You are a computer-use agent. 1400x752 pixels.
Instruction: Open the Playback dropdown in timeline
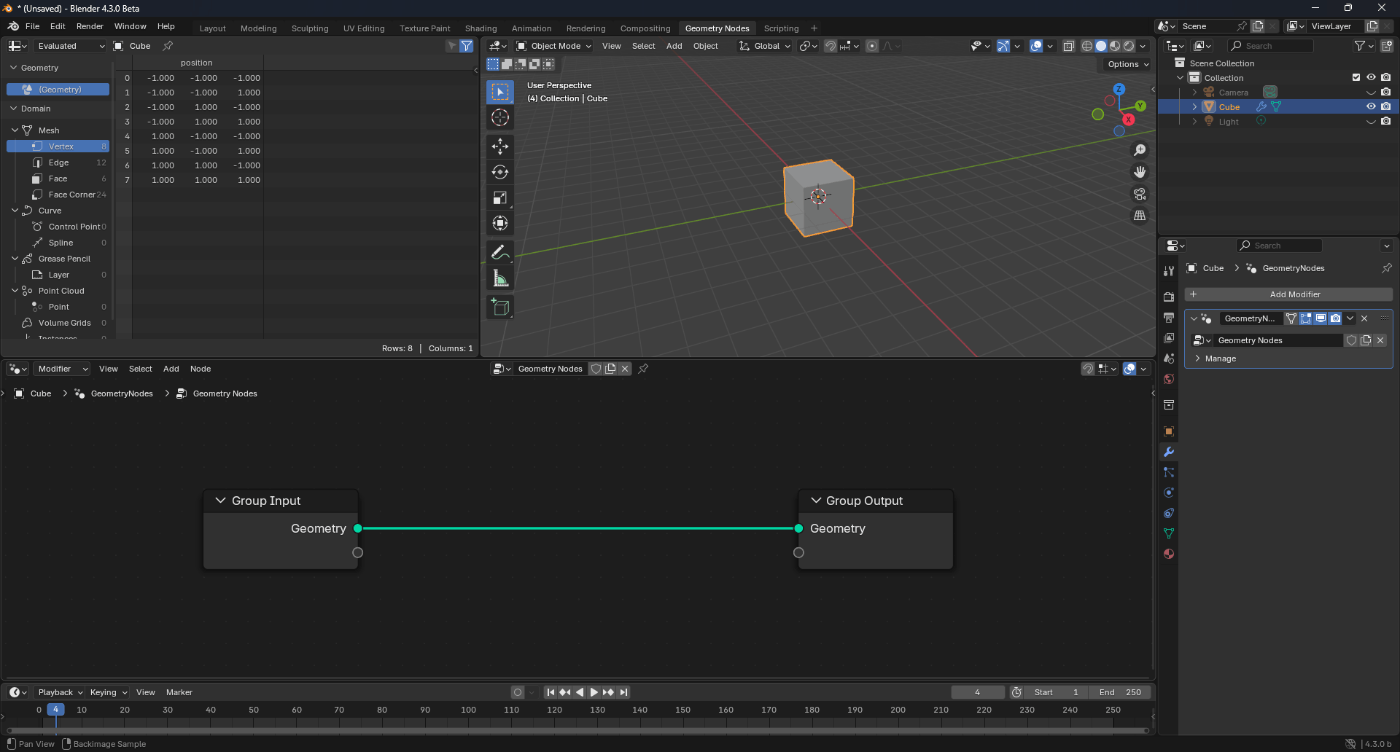(x=60, y=692)
